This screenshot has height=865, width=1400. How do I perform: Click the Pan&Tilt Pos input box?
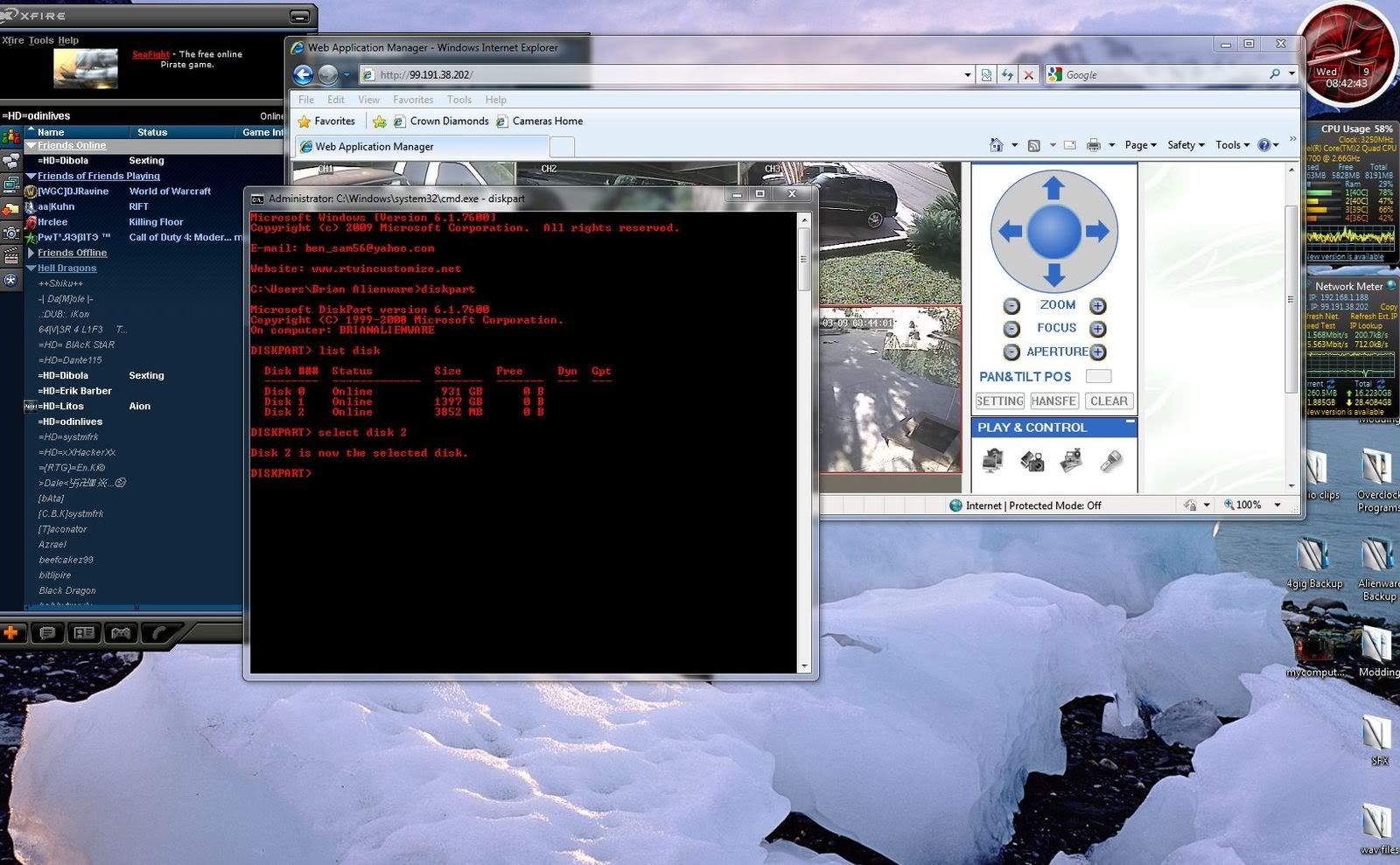pos(1098,376)
